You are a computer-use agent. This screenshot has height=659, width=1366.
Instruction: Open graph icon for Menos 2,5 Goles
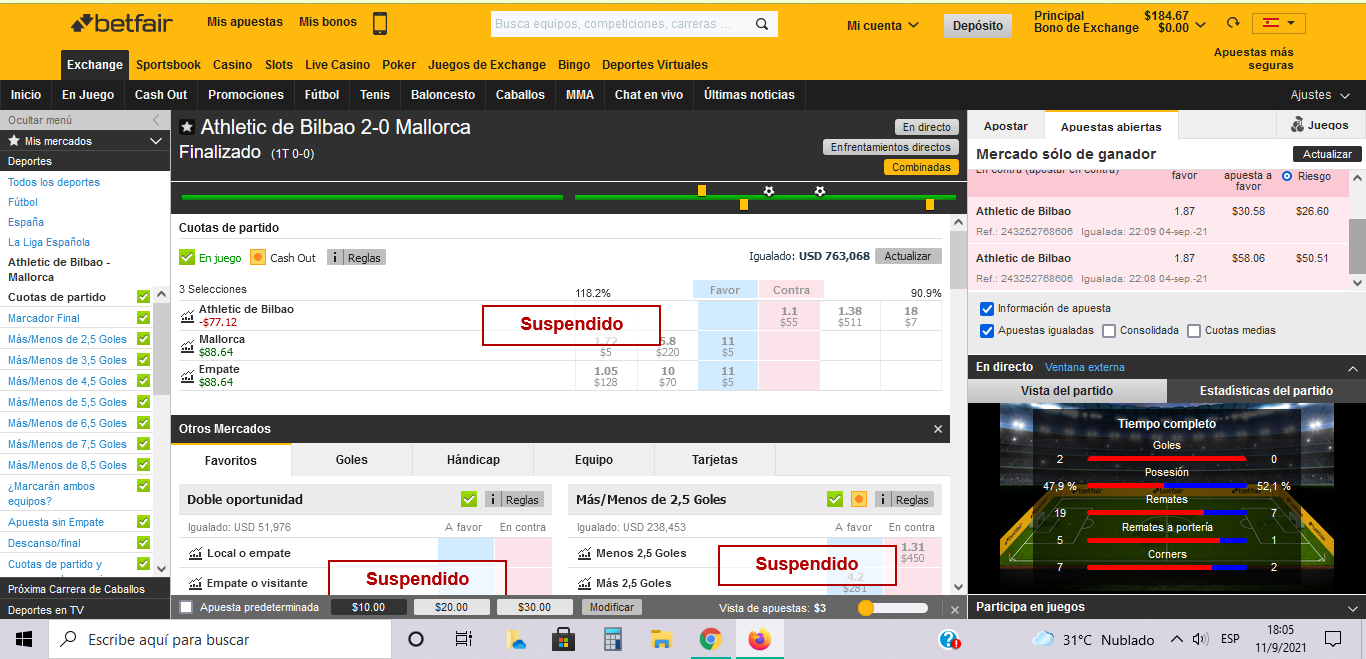click(x=585, y=553)
